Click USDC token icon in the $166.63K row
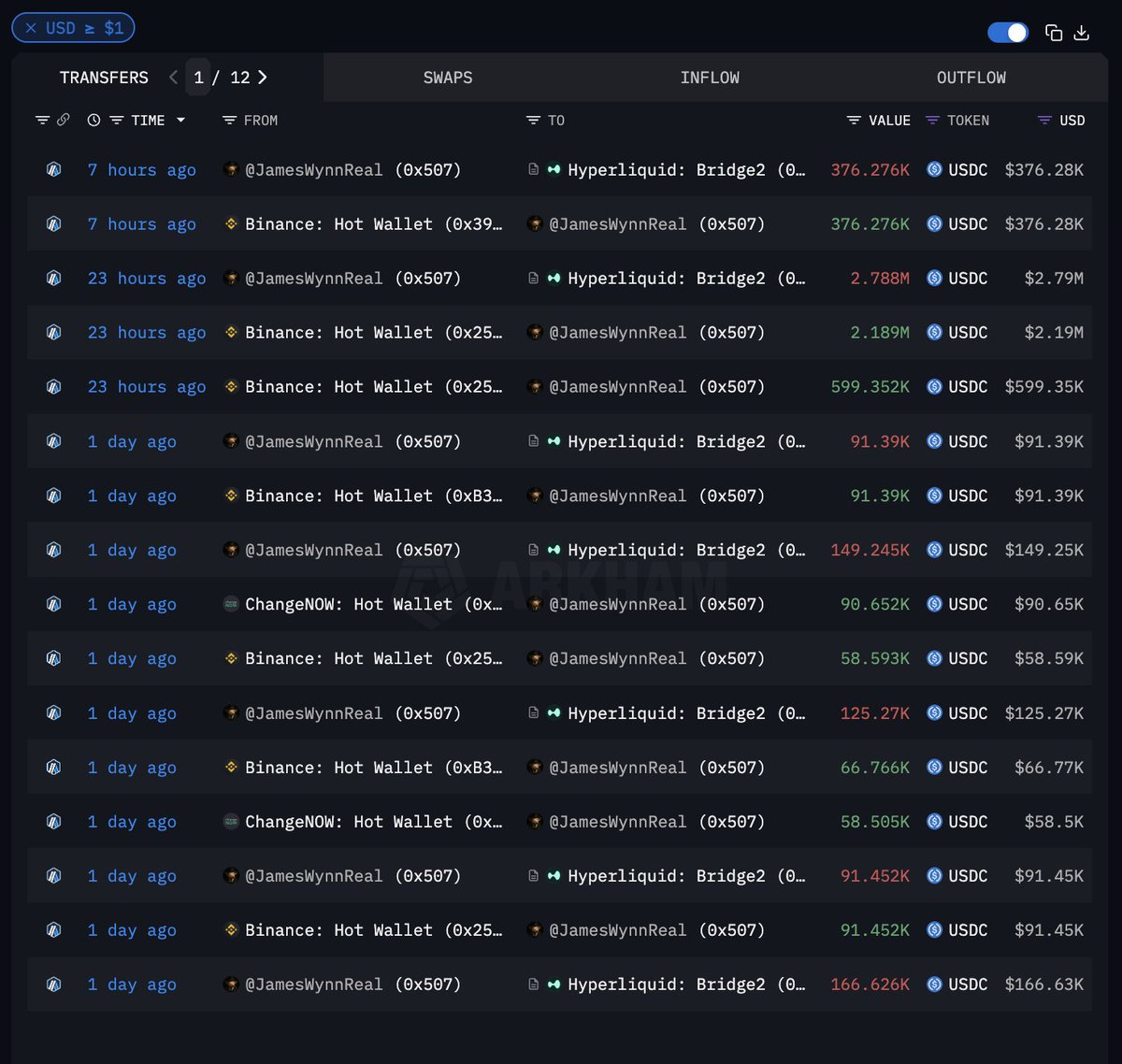This screenshot has height=1064, width=1122. coord(934,985)
